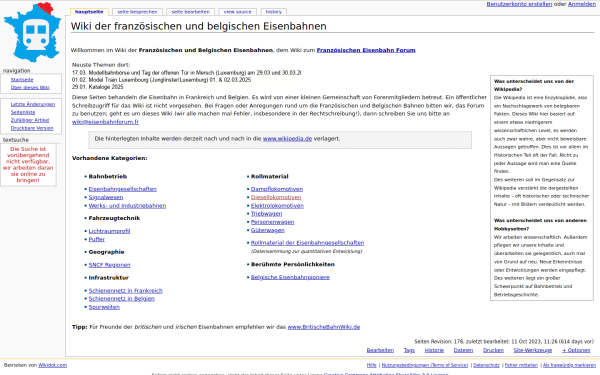Screen dimensions: 600x375
Task: Open Französischen Eisenbahn Forum link
Action: click(366, 50)
